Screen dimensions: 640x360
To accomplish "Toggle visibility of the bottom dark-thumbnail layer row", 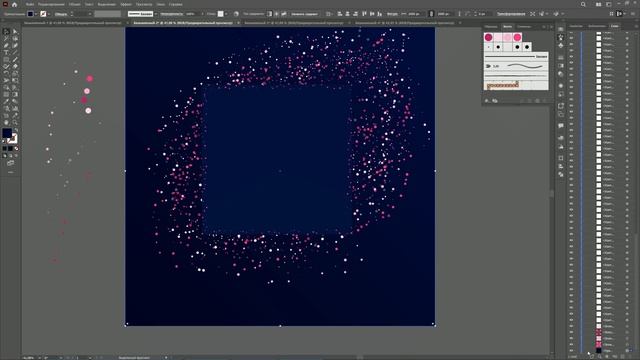I will (571, 351).
